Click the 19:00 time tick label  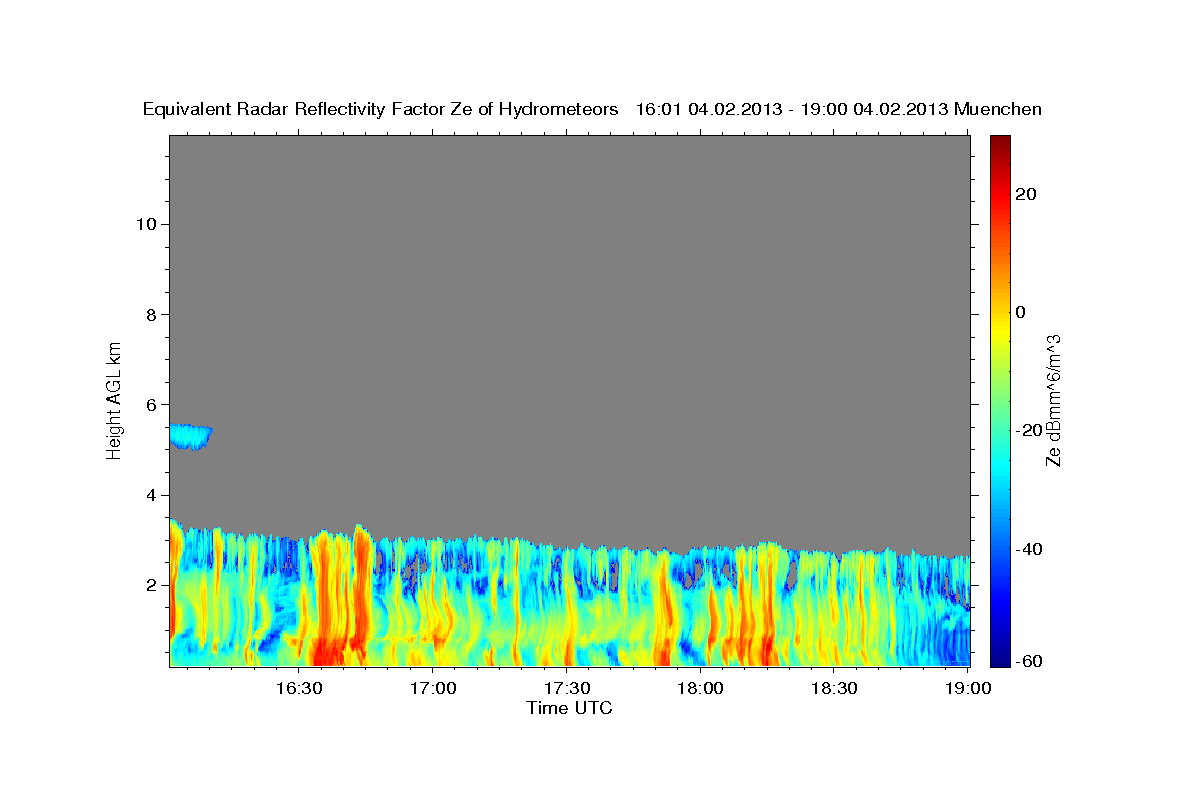[969, 688]
